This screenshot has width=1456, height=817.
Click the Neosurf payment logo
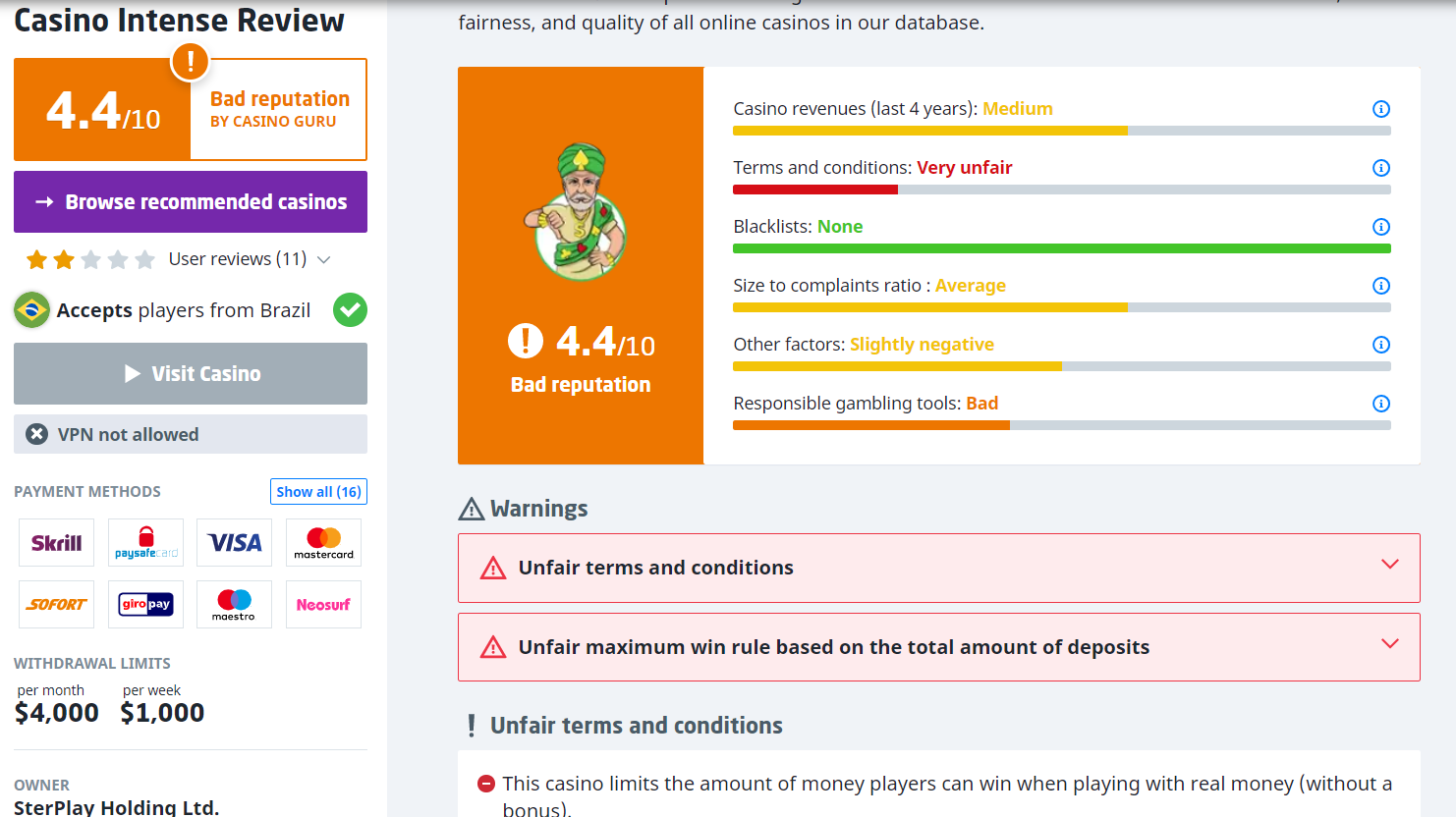tap(323, 605)
